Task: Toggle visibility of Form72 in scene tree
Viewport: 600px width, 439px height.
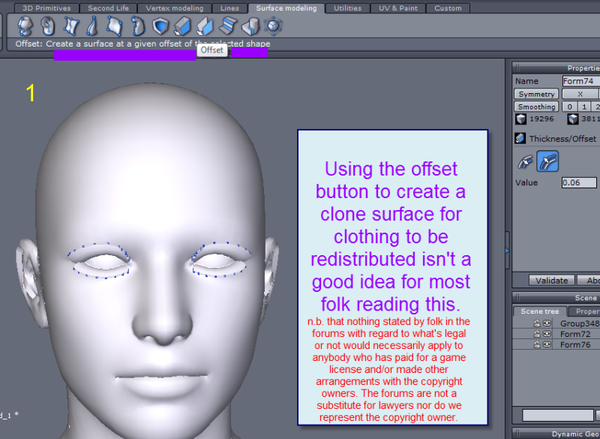Action: (547, 334)
